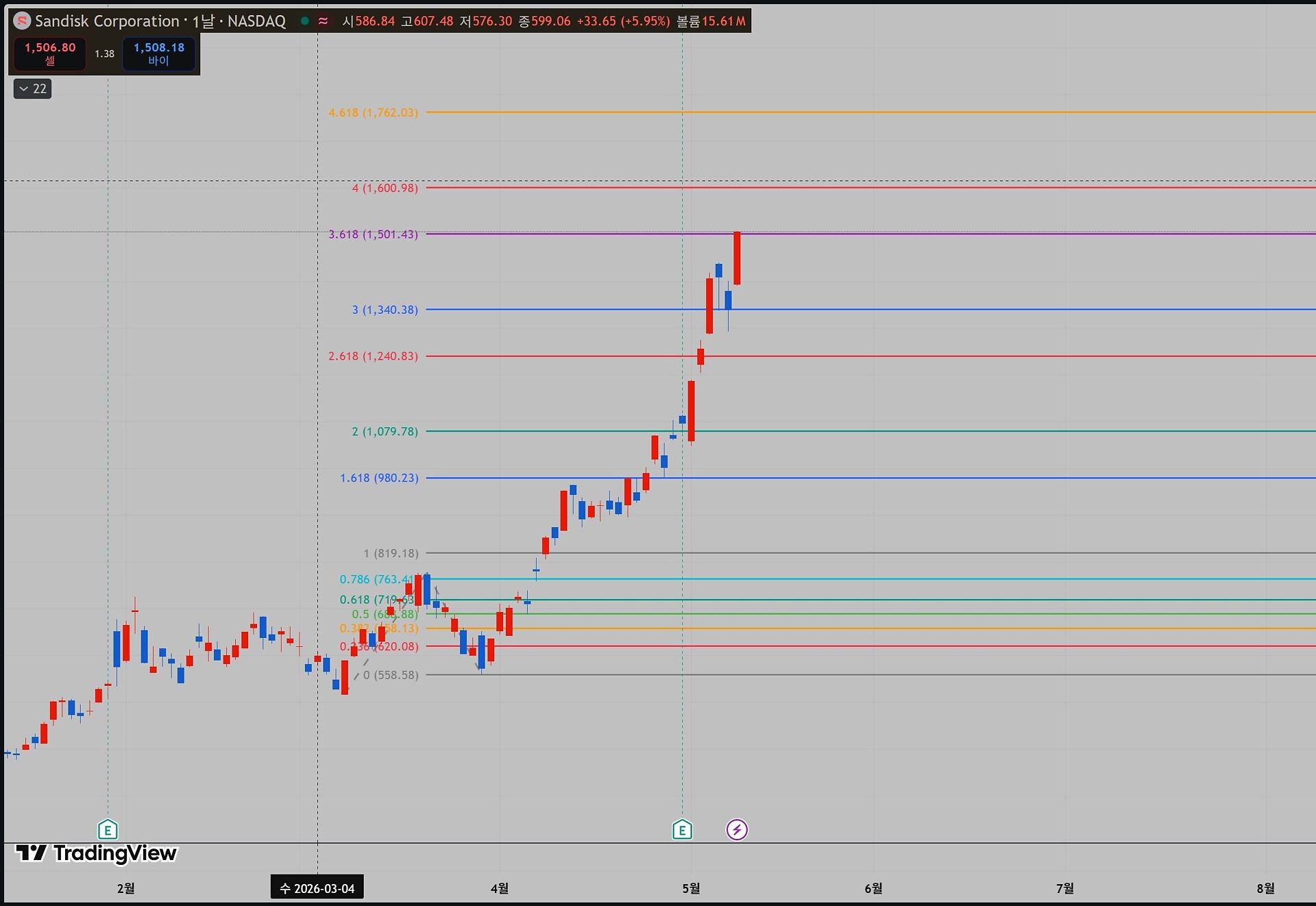Collapse the indicator legend showing 22
1316x906 pixels.
[x=32, y=89]
